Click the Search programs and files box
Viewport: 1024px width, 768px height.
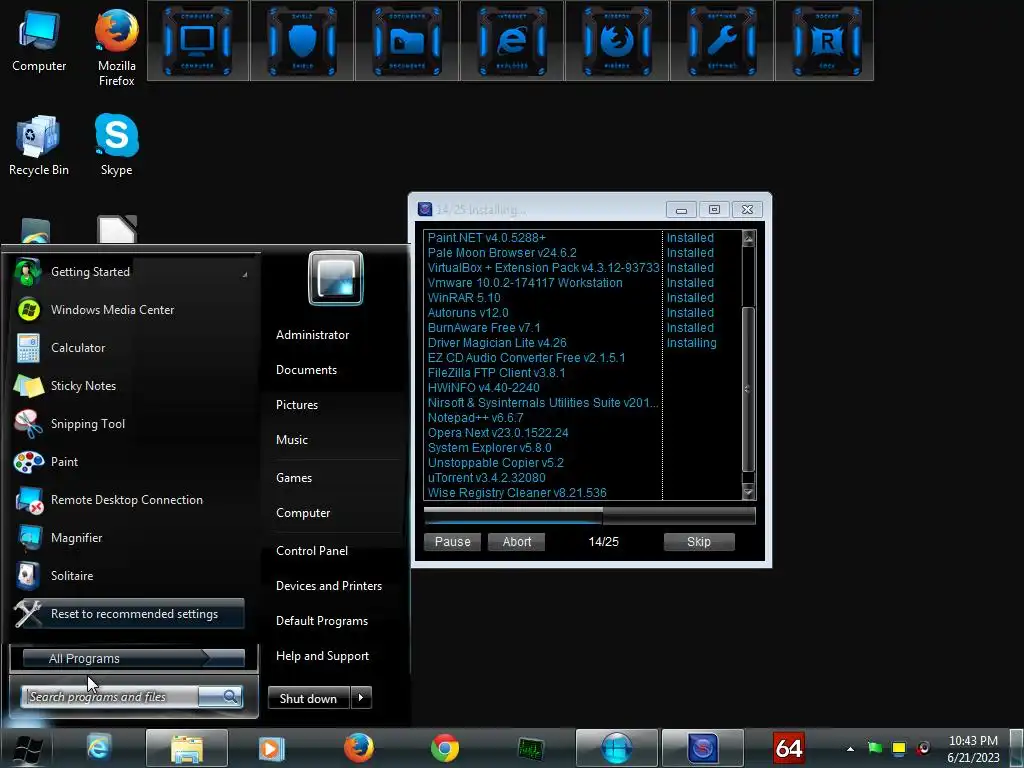coord(110,697)
